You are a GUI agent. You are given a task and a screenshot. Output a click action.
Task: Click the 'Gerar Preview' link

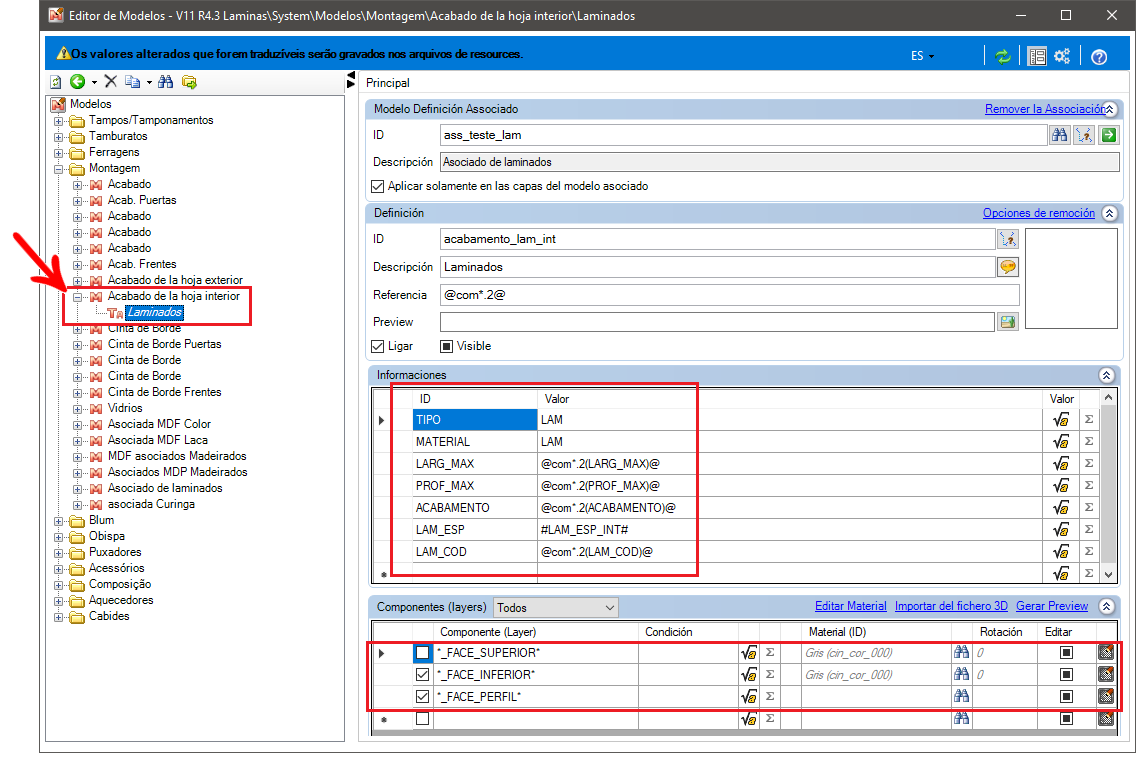(x=1052, y=606)
